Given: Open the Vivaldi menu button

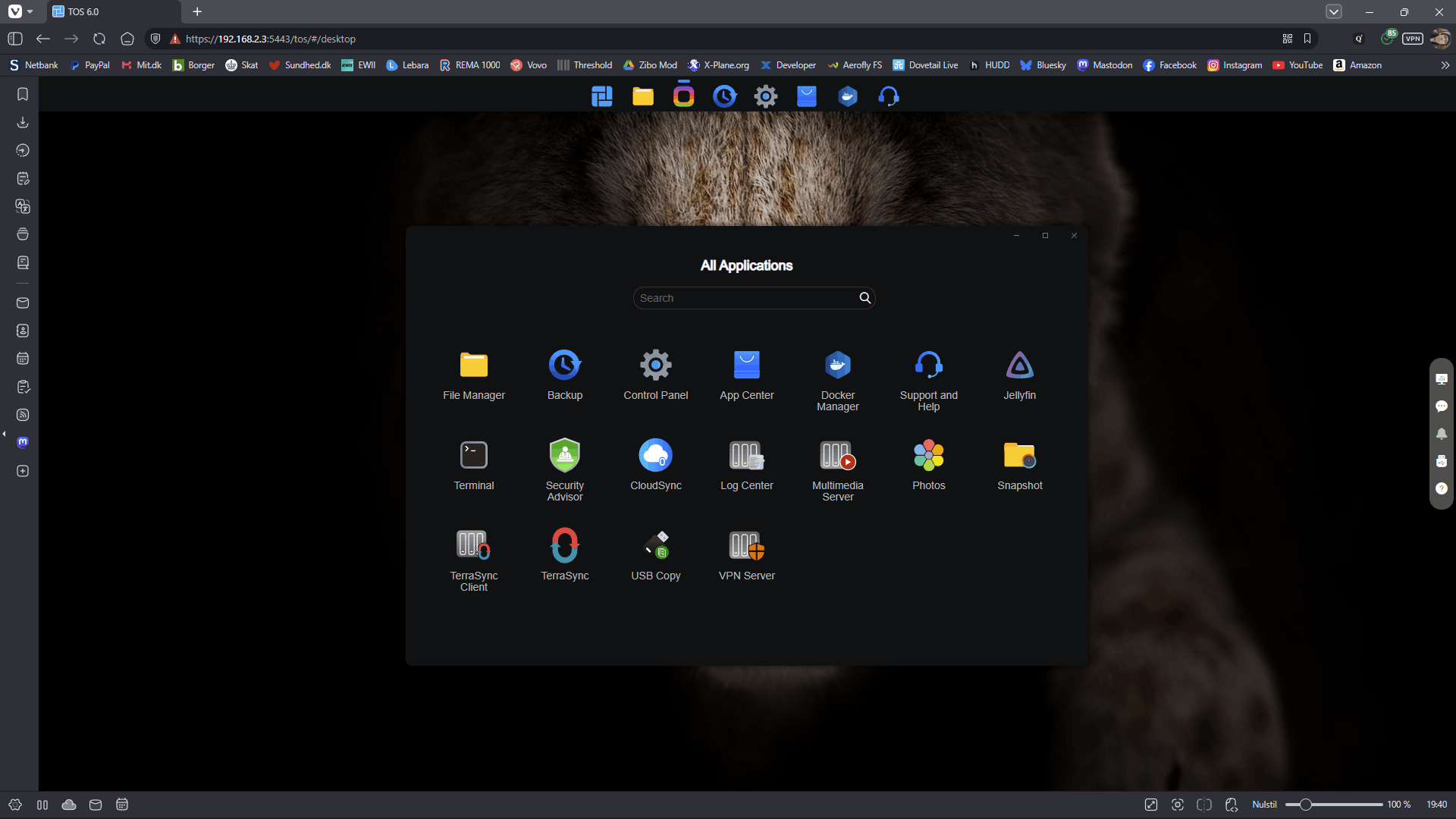Looking at the screenshot, I should (x=16, y=11).
